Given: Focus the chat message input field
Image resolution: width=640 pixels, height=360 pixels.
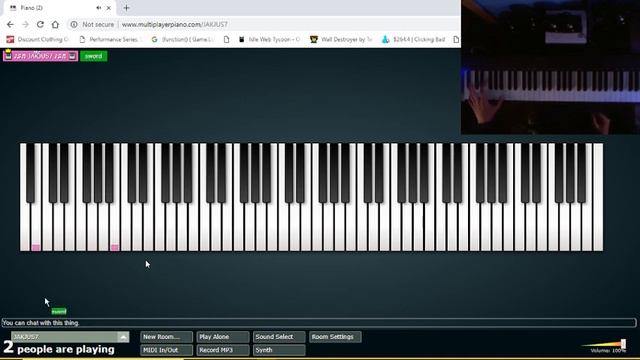Looking at the screenshot, I should [x=318, y=323].
